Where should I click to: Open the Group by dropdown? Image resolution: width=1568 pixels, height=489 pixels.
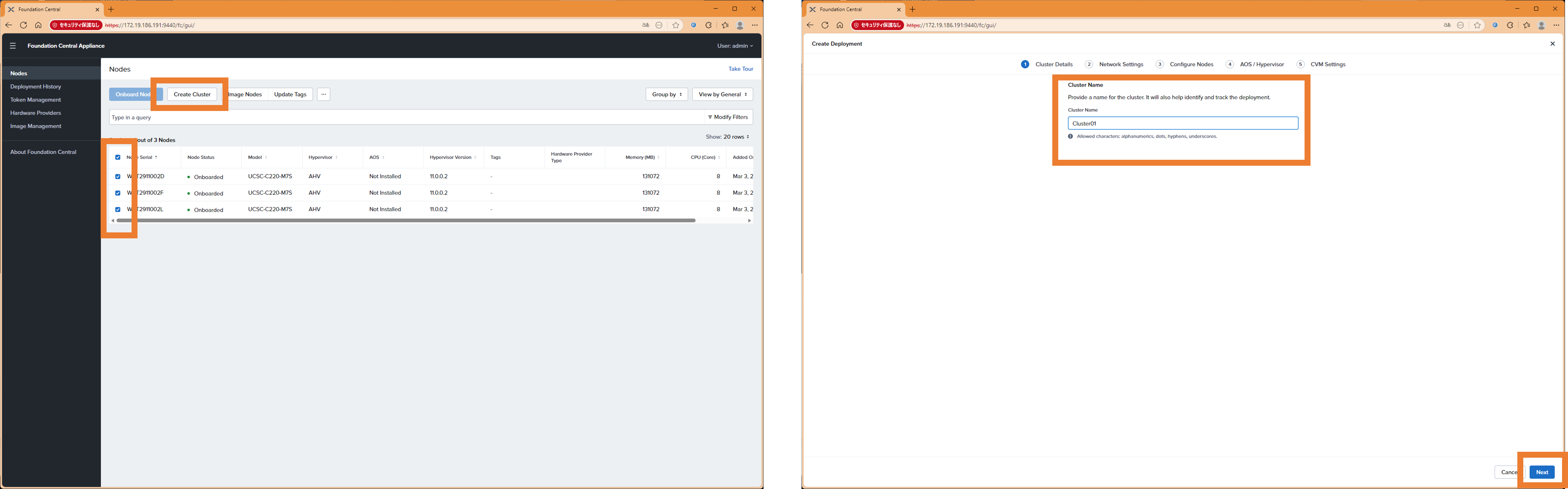[x=667, y=94]
